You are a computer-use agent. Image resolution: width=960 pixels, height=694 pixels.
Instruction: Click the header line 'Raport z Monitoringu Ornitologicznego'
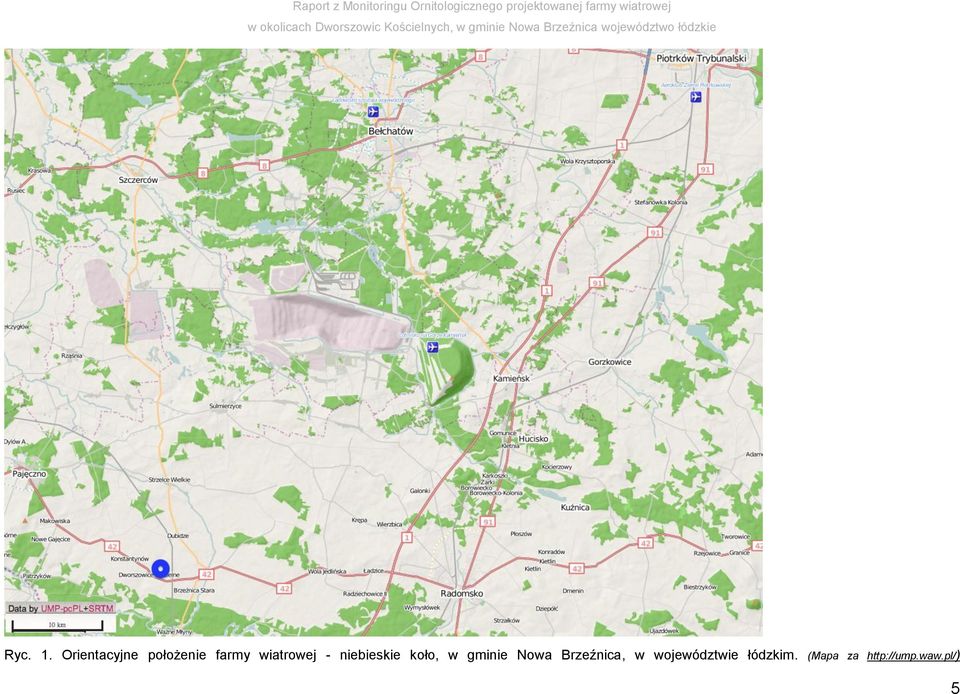pyautogui.click(x=481, y=7)
